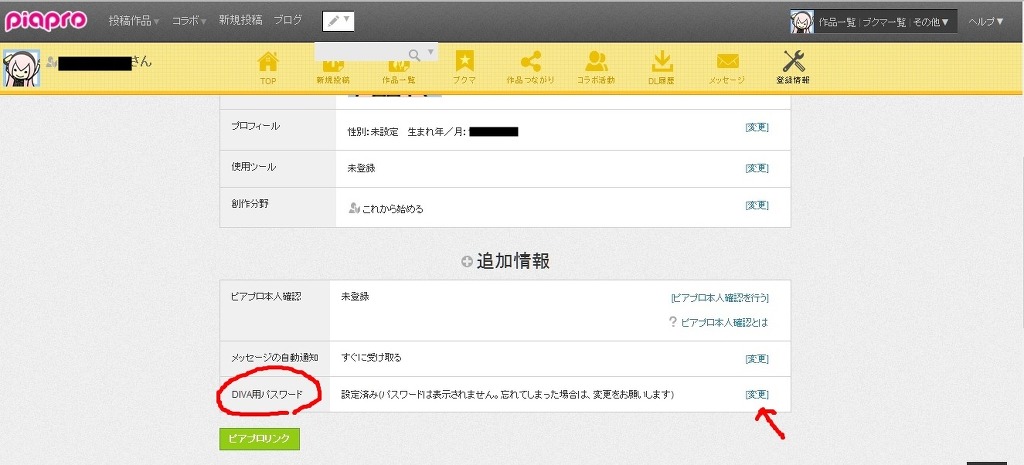Click 変更 for 使用ツール row

tap(757, 168)
